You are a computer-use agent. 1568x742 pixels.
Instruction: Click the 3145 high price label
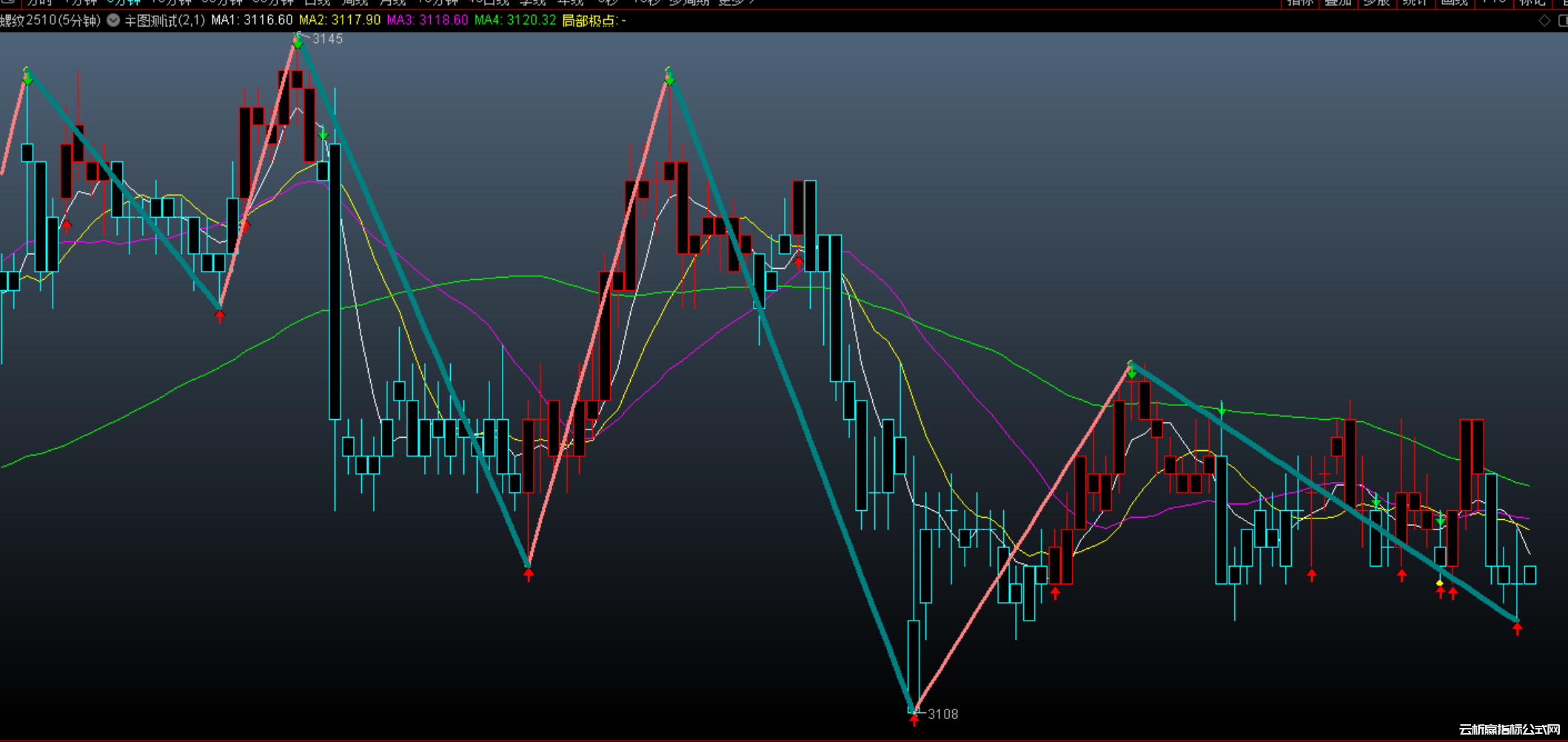[327, 39]
